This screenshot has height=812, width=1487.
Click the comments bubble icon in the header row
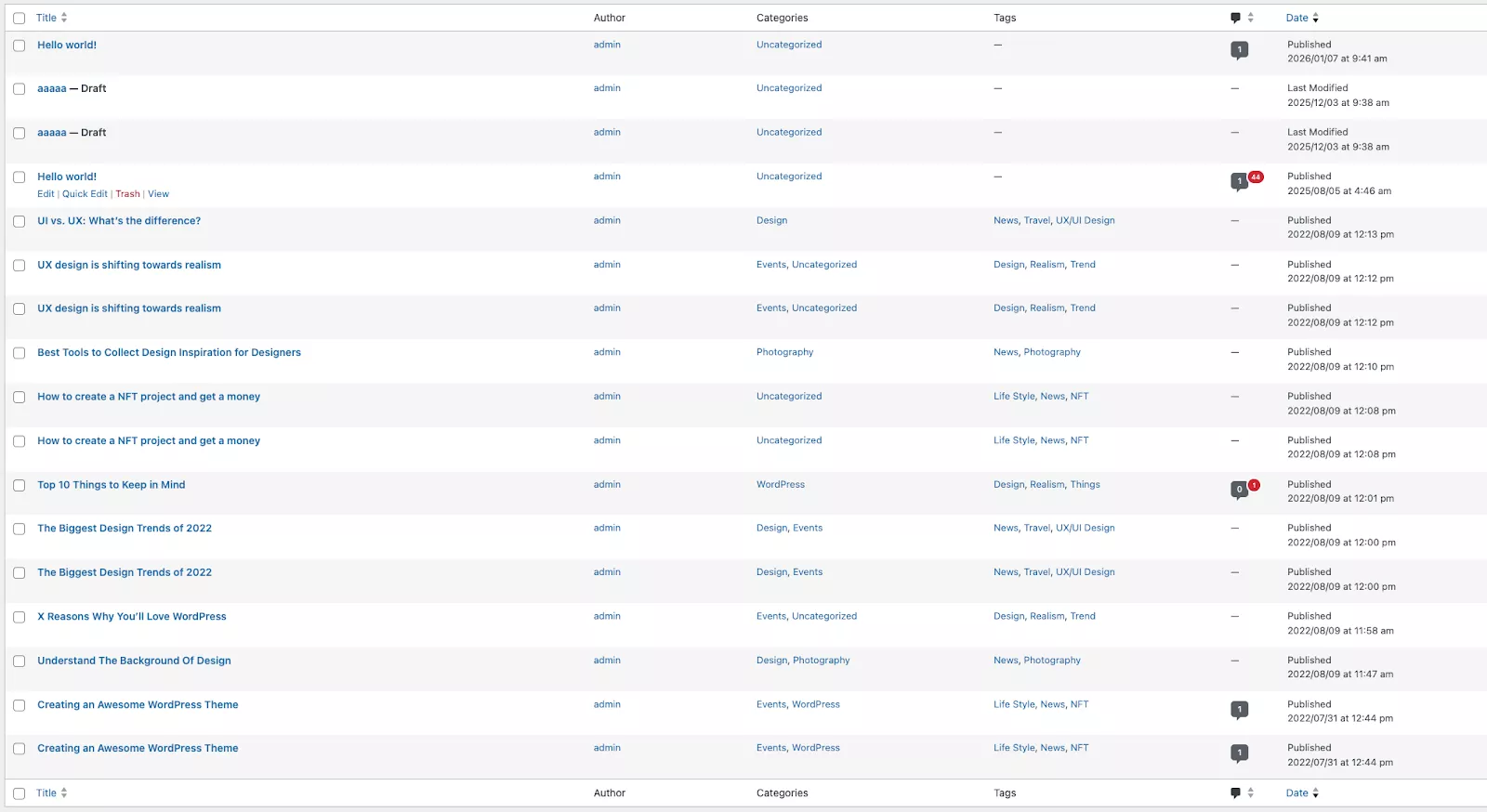click(x=1235, y=18)
